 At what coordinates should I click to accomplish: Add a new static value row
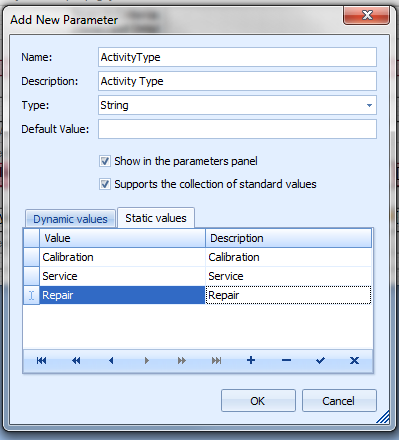click(x=251, y=360)
